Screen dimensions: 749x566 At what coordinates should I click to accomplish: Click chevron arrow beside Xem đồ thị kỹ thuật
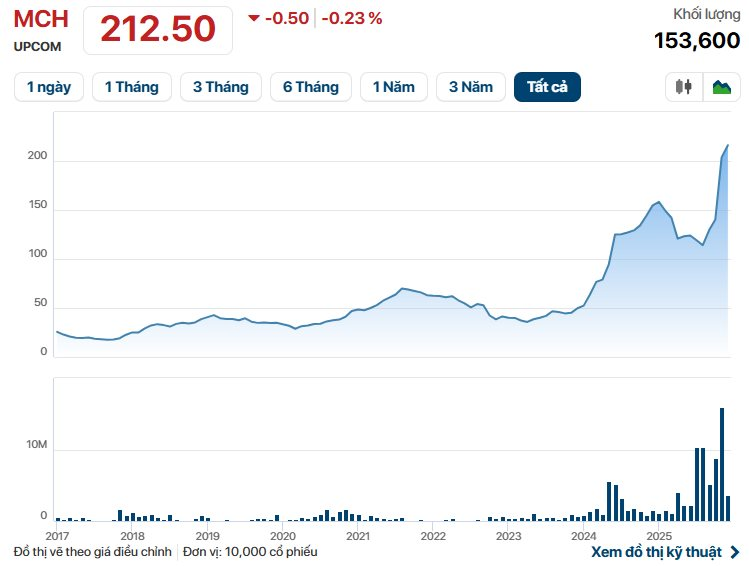pos(736,551)
